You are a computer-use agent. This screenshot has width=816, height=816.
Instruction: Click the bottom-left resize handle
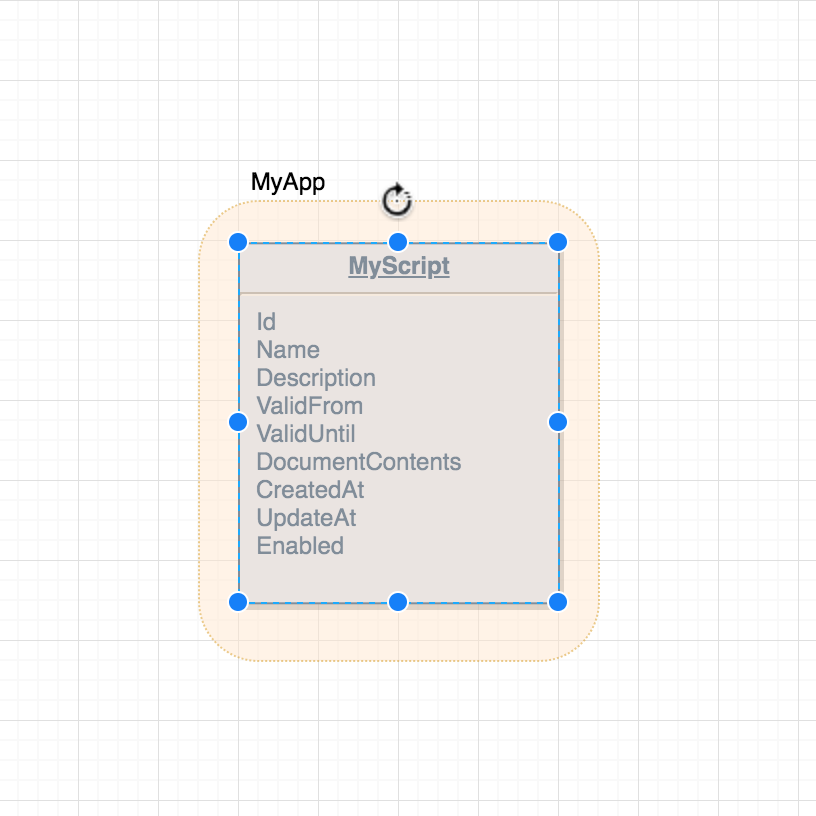pos(238,601)
